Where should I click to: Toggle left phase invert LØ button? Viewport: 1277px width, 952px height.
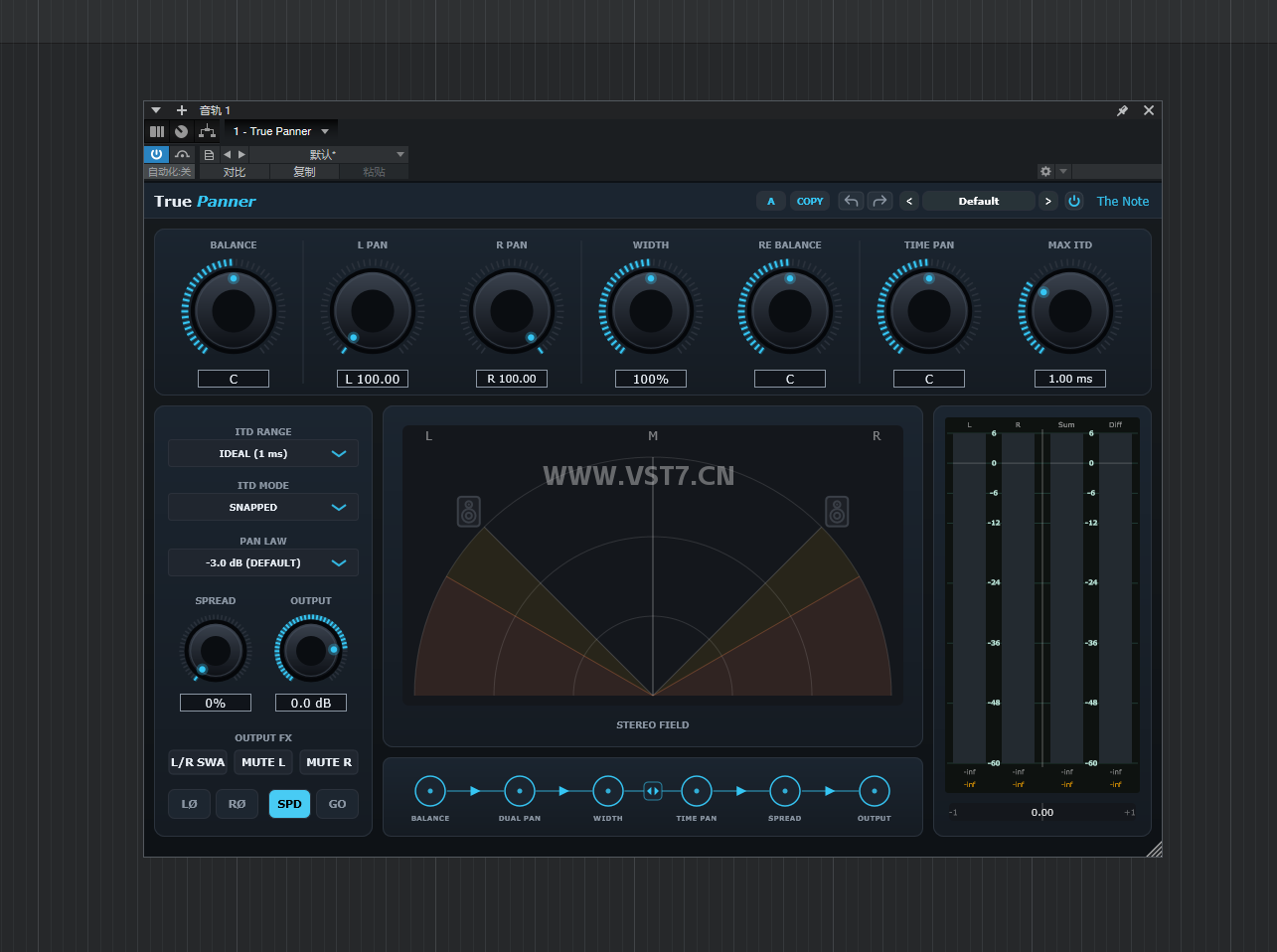coord(190,804)
